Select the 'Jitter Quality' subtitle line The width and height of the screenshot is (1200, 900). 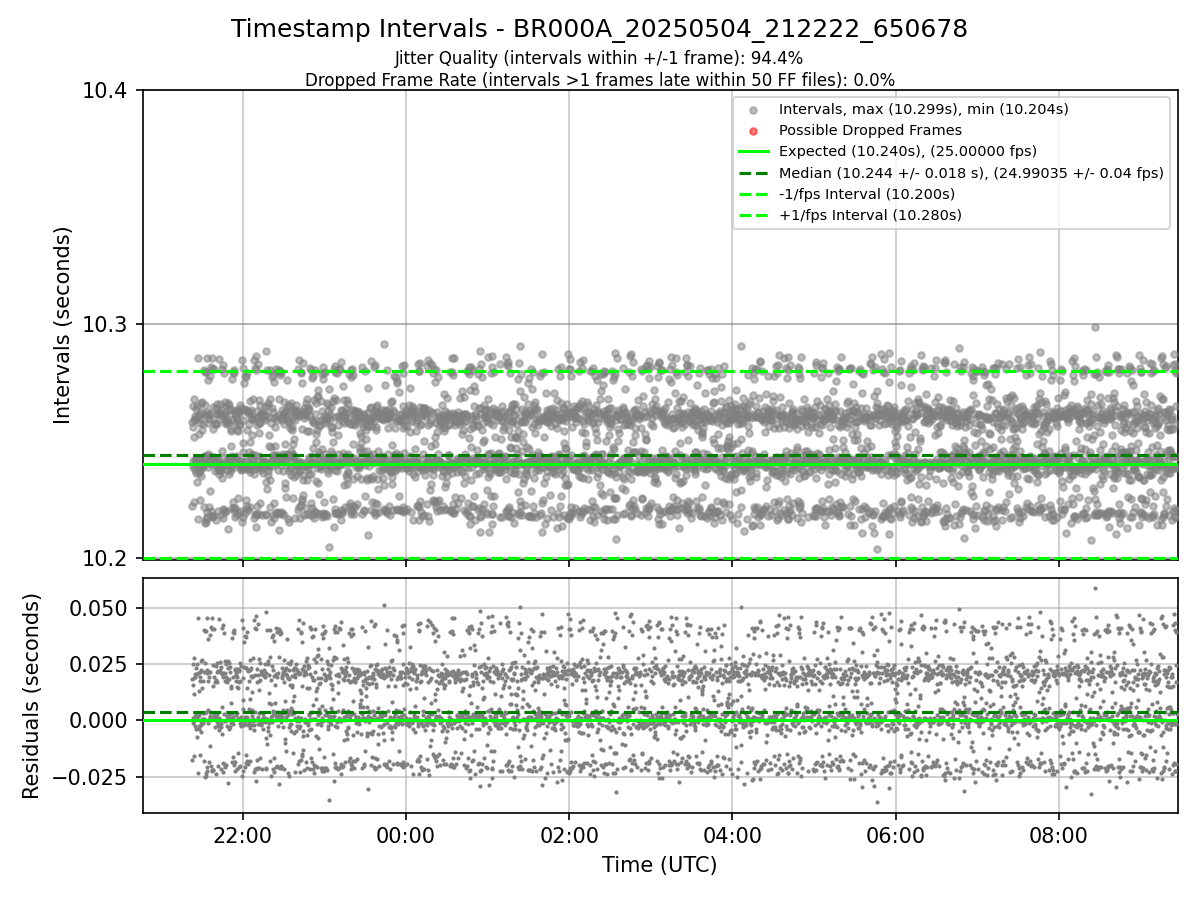(x=599, y=58)
